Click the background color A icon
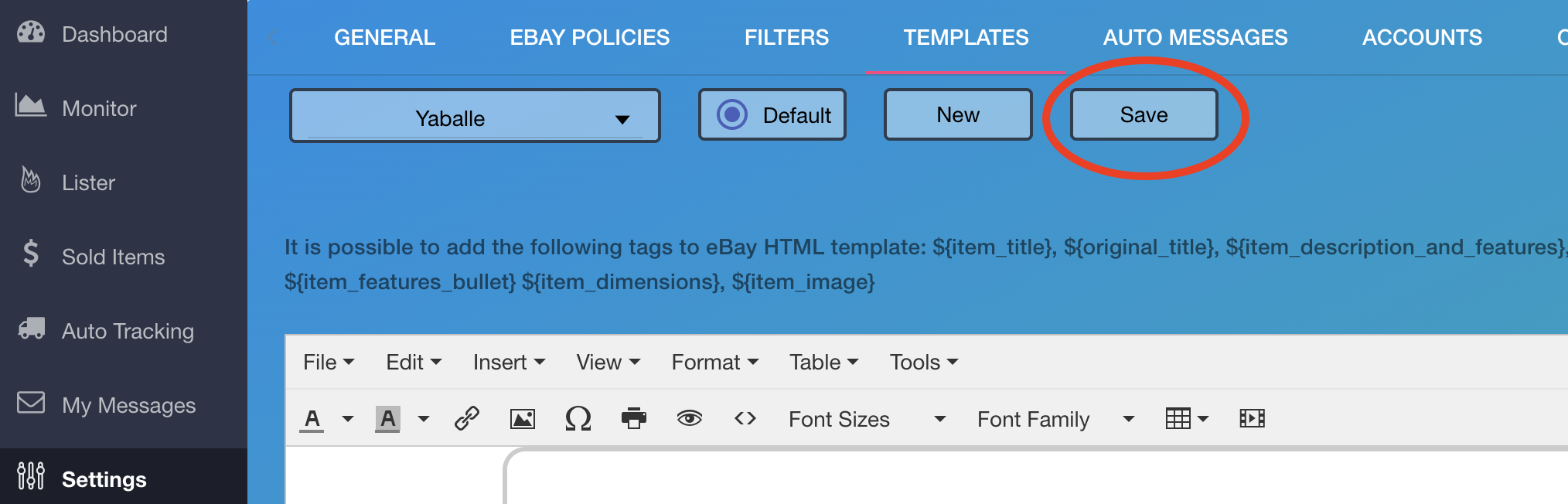The height and width of the screenshot is (504, 1568). (387, 419)
